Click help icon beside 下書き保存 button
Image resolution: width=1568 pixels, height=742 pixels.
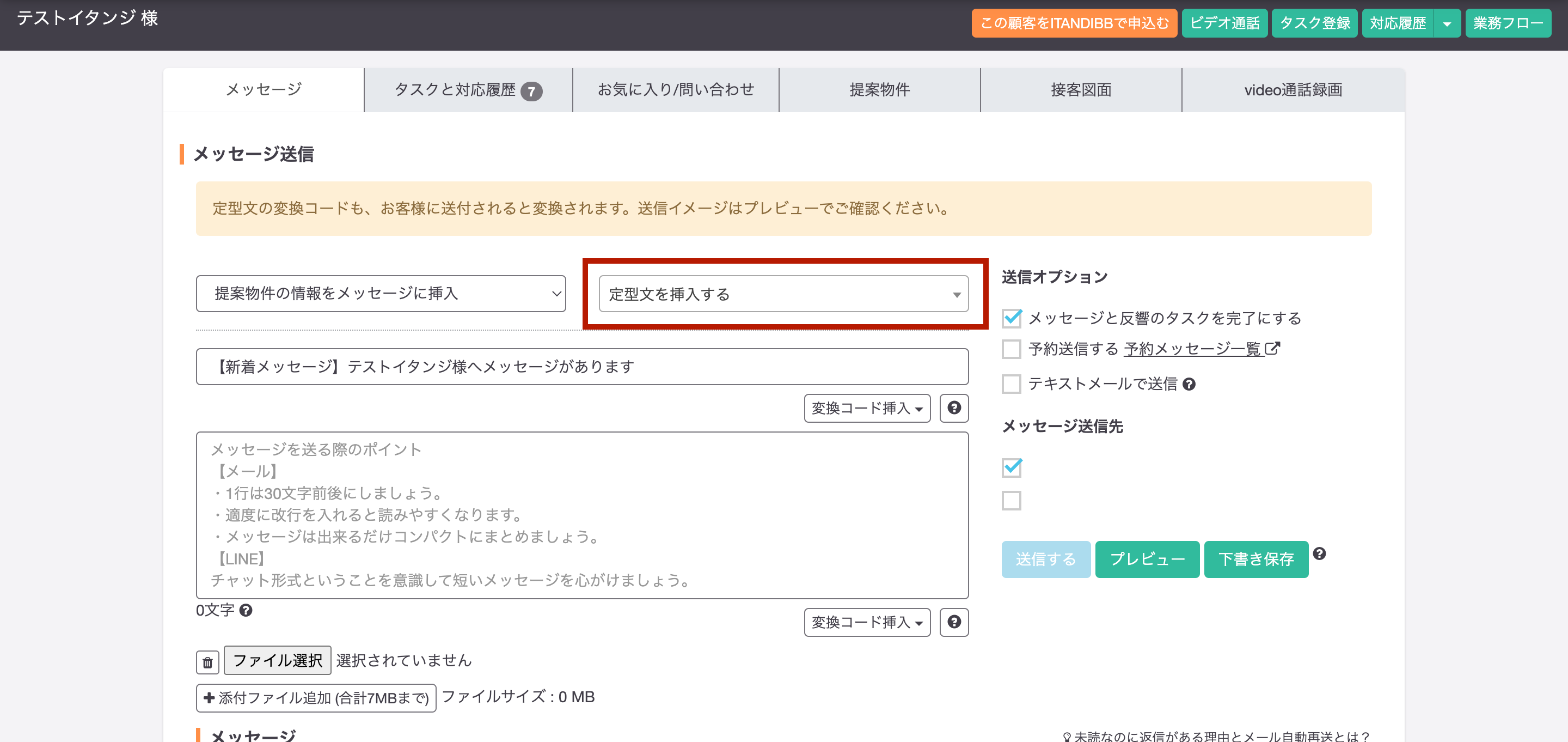[1319, 553]
